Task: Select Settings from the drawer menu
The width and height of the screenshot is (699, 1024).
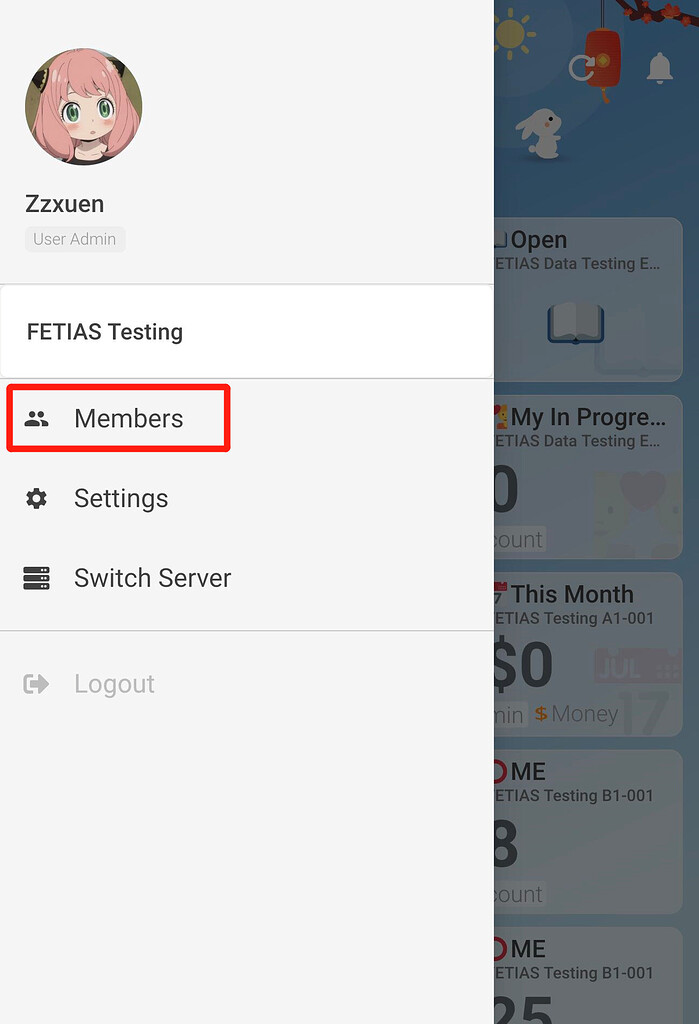Action: 121,497
